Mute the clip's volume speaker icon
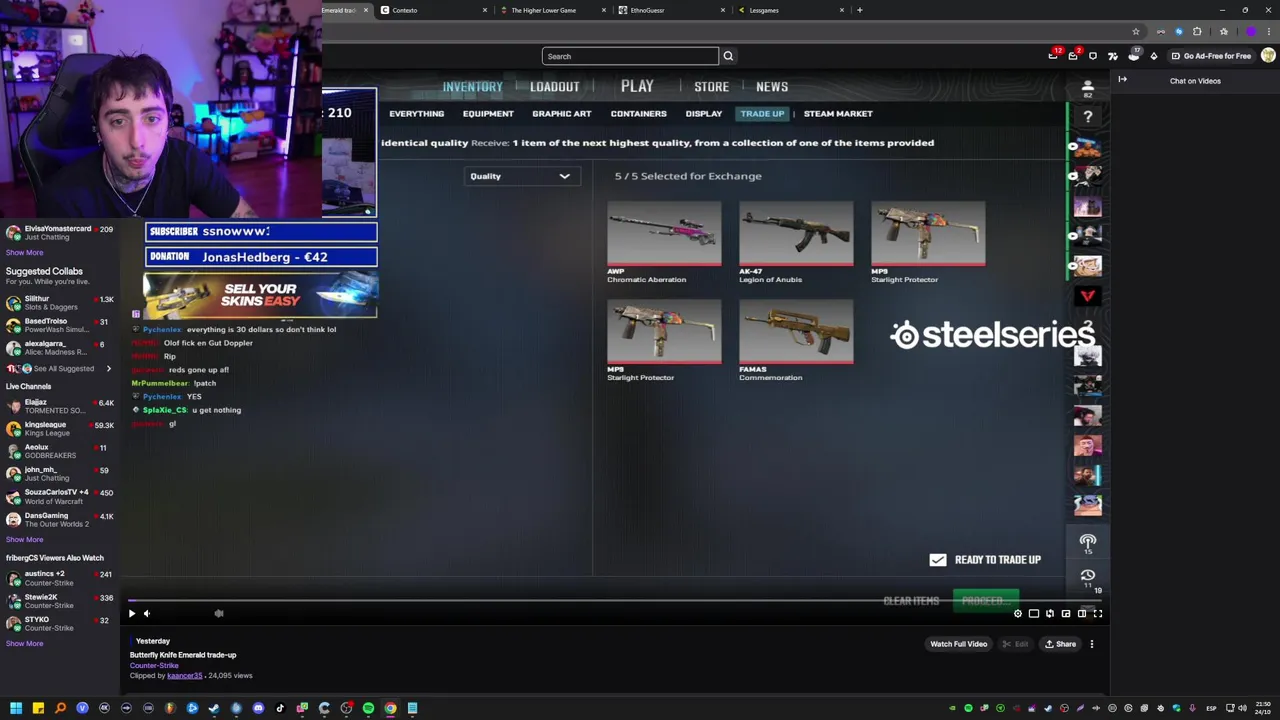The width and height of the screenshot is (1280, 720). click(147, 614)
